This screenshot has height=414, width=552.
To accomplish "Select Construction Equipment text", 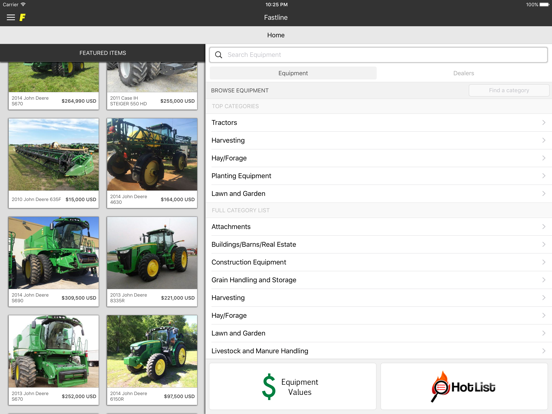I will [x=249, y=262].
